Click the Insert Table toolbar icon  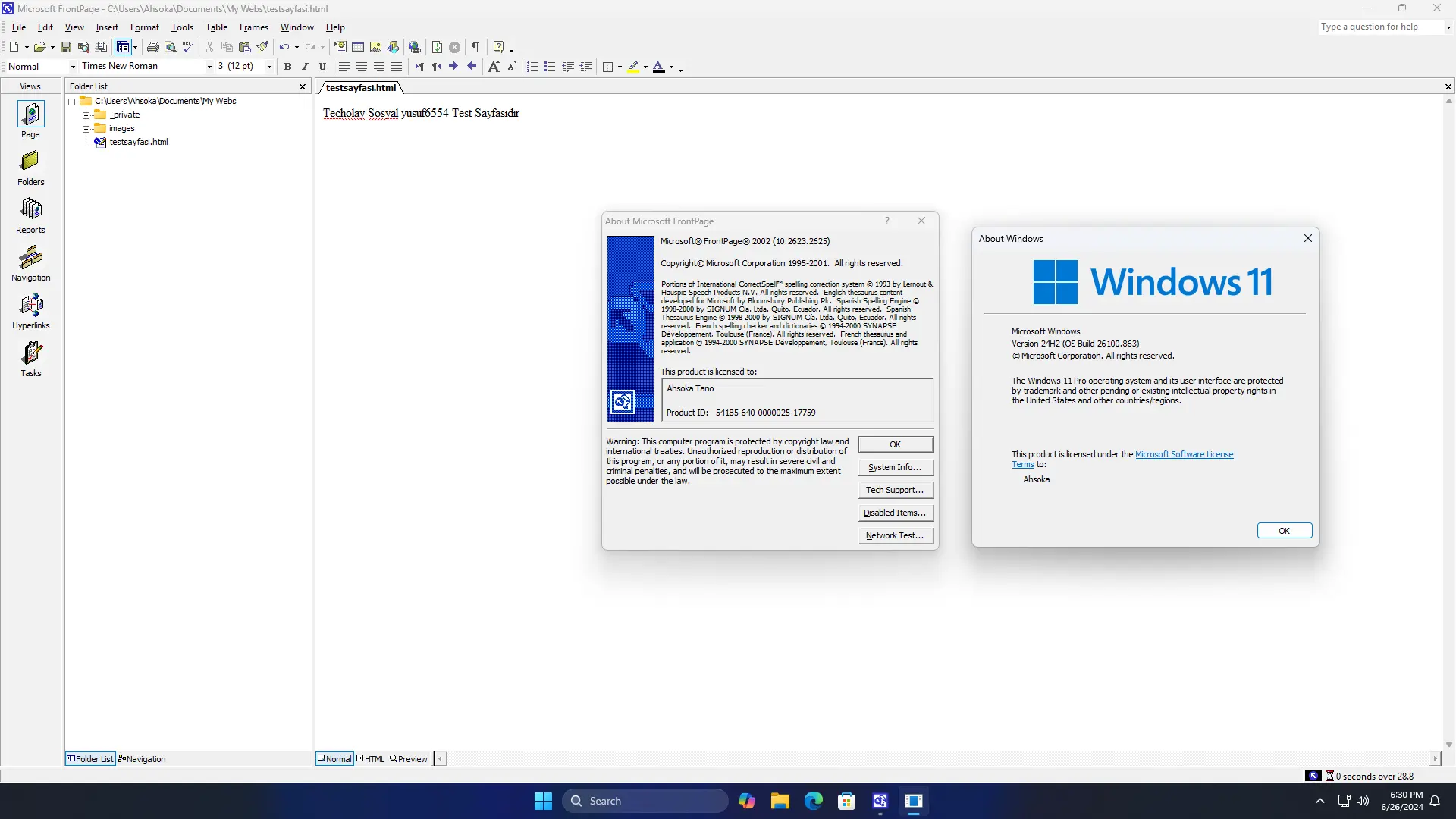pyautogui.click(x=358, y=47)
